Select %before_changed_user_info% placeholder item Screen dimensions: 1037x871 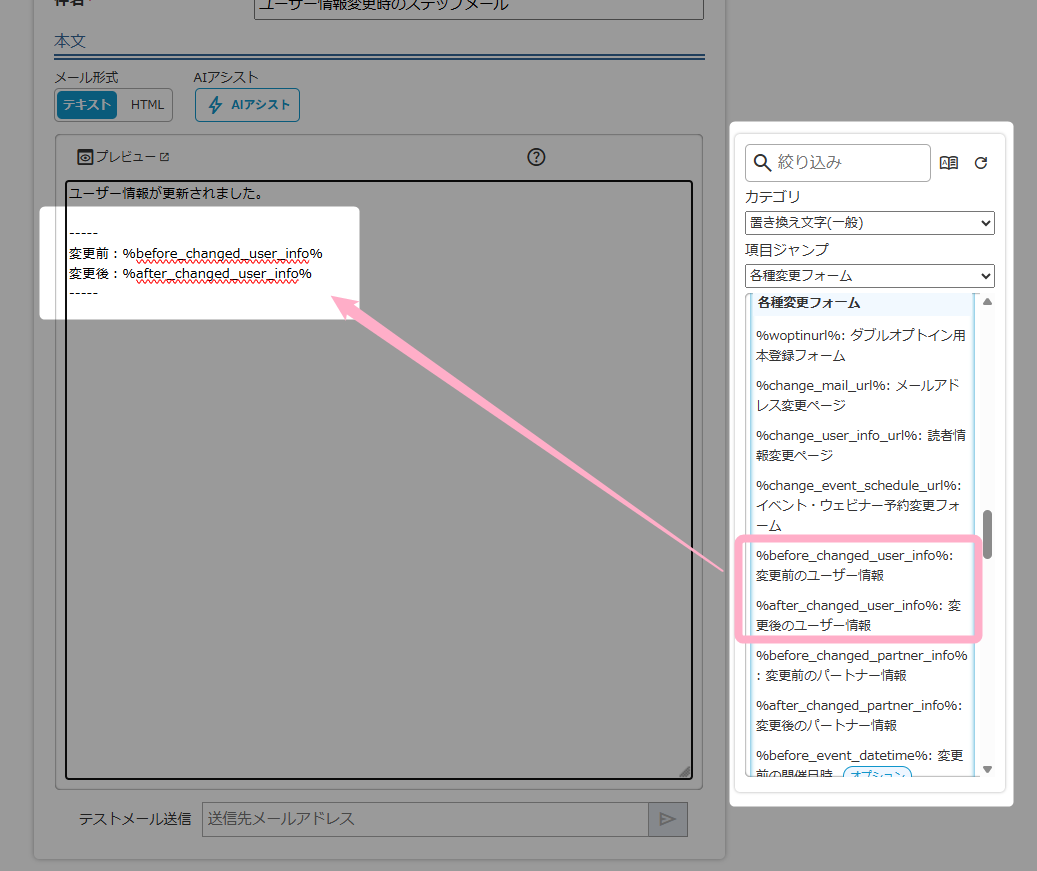click(x=859, y=565)
